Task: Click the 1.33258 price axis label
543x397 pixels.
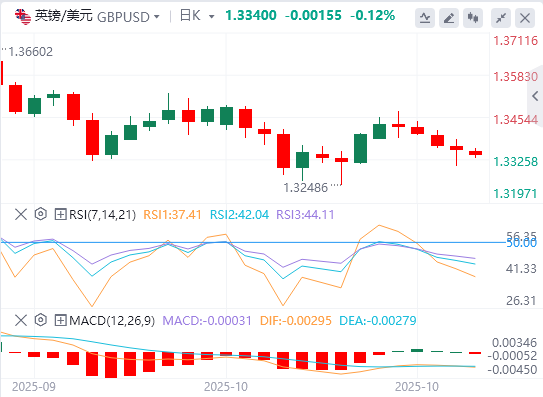Action: click(x=516, y=162)
